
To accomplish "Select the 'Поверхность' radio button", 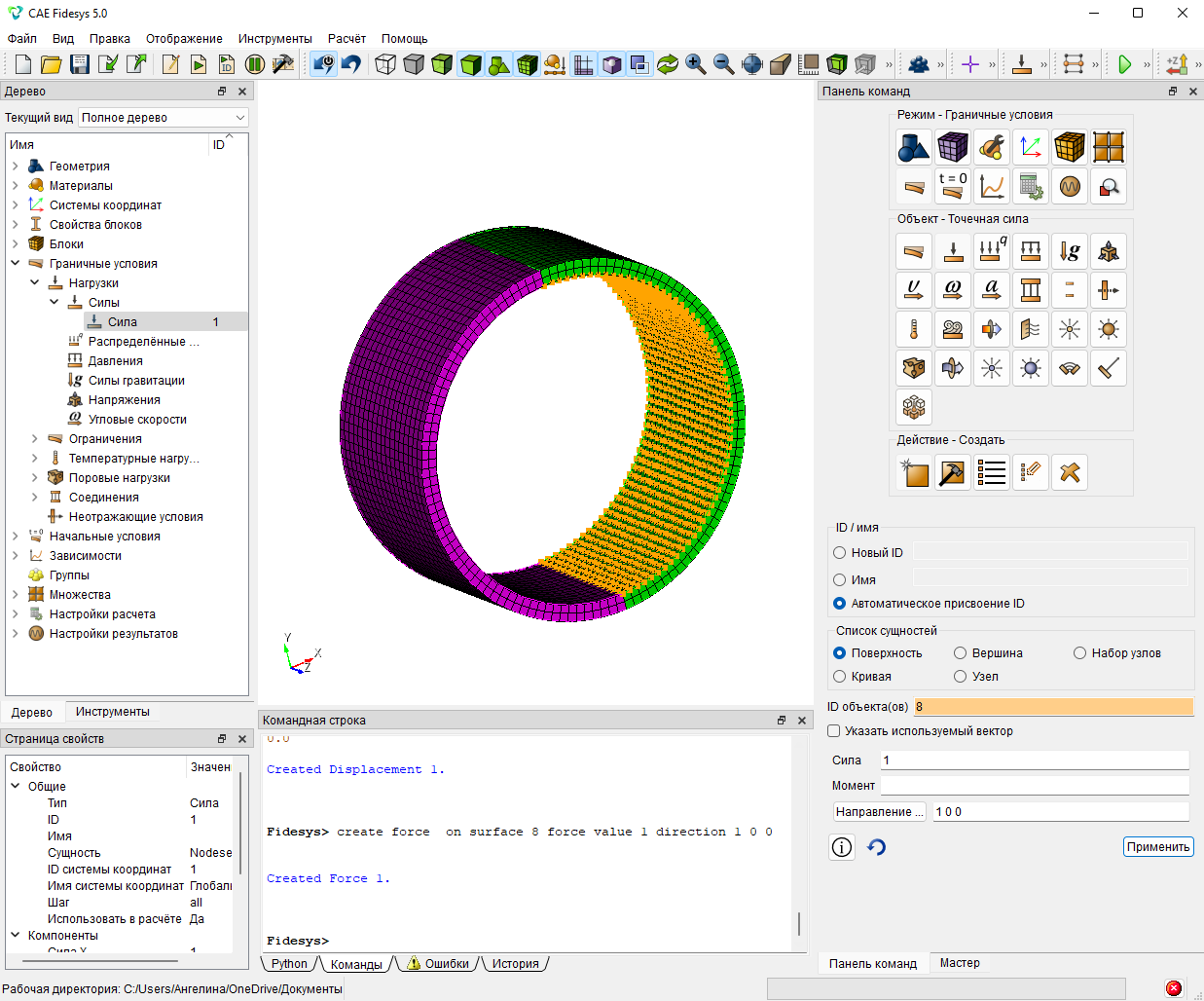I will click(x=840, y=653).
